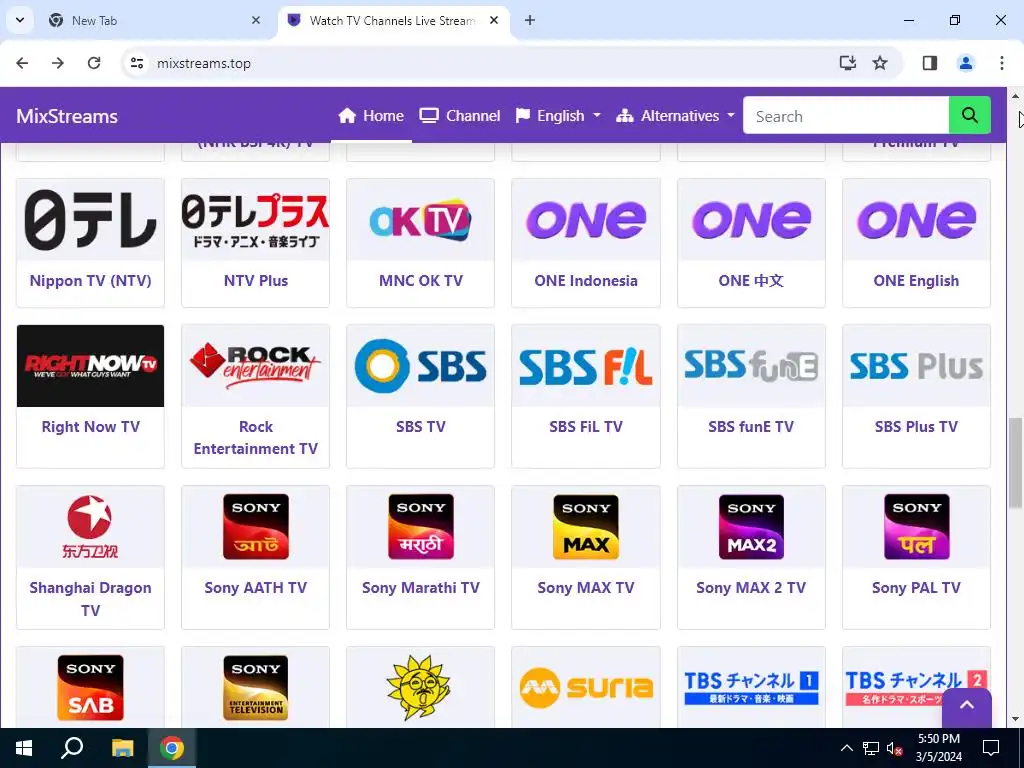Open the yellow sun channel logo
This screenshot has height=768, width=1024.
(x=421, y=687)
